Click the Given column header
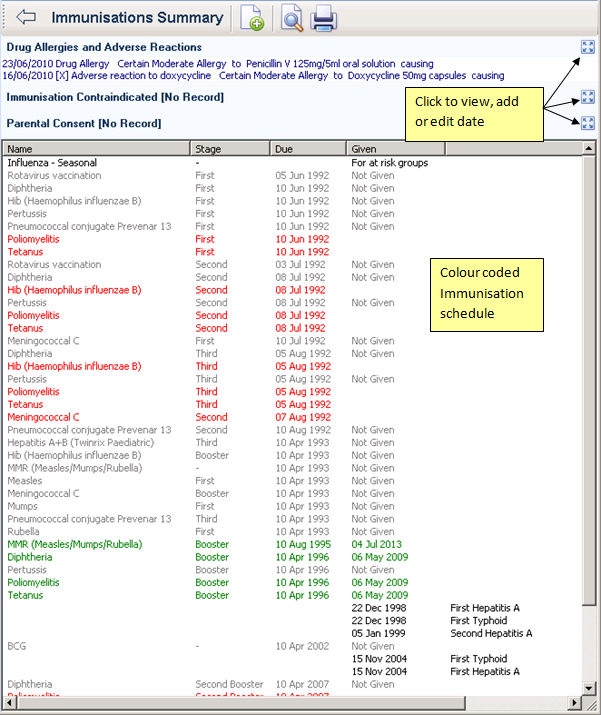 pos(395,149)
